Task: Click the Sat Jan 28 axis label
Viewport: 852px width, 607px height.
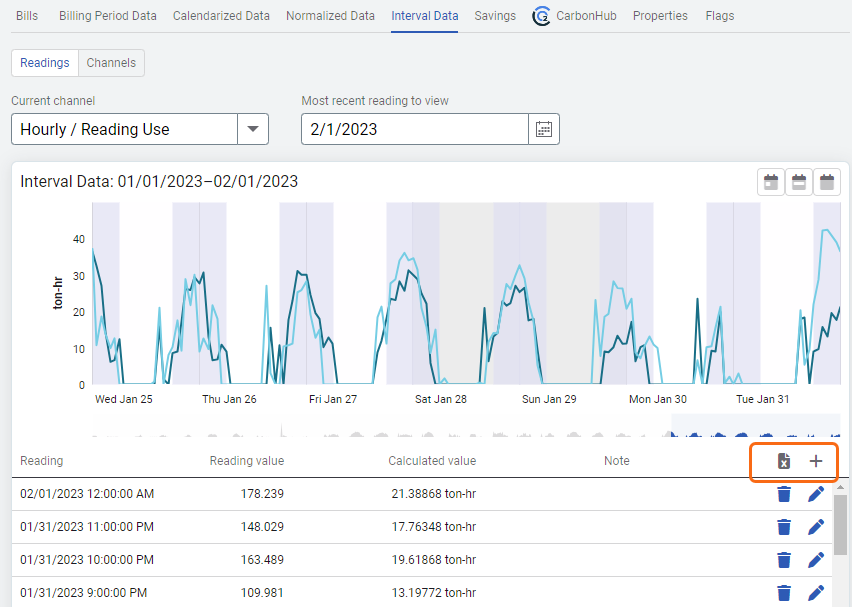Action: click(x=441, y=399)
